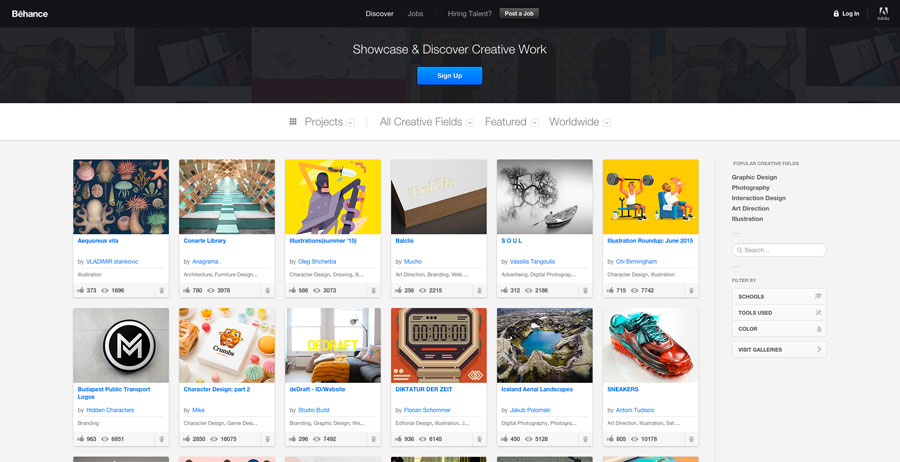The image size is (900, 462).
Task: Click the eye icon on DIKTATUR DER ZEIT card
Action: (422, 439)
